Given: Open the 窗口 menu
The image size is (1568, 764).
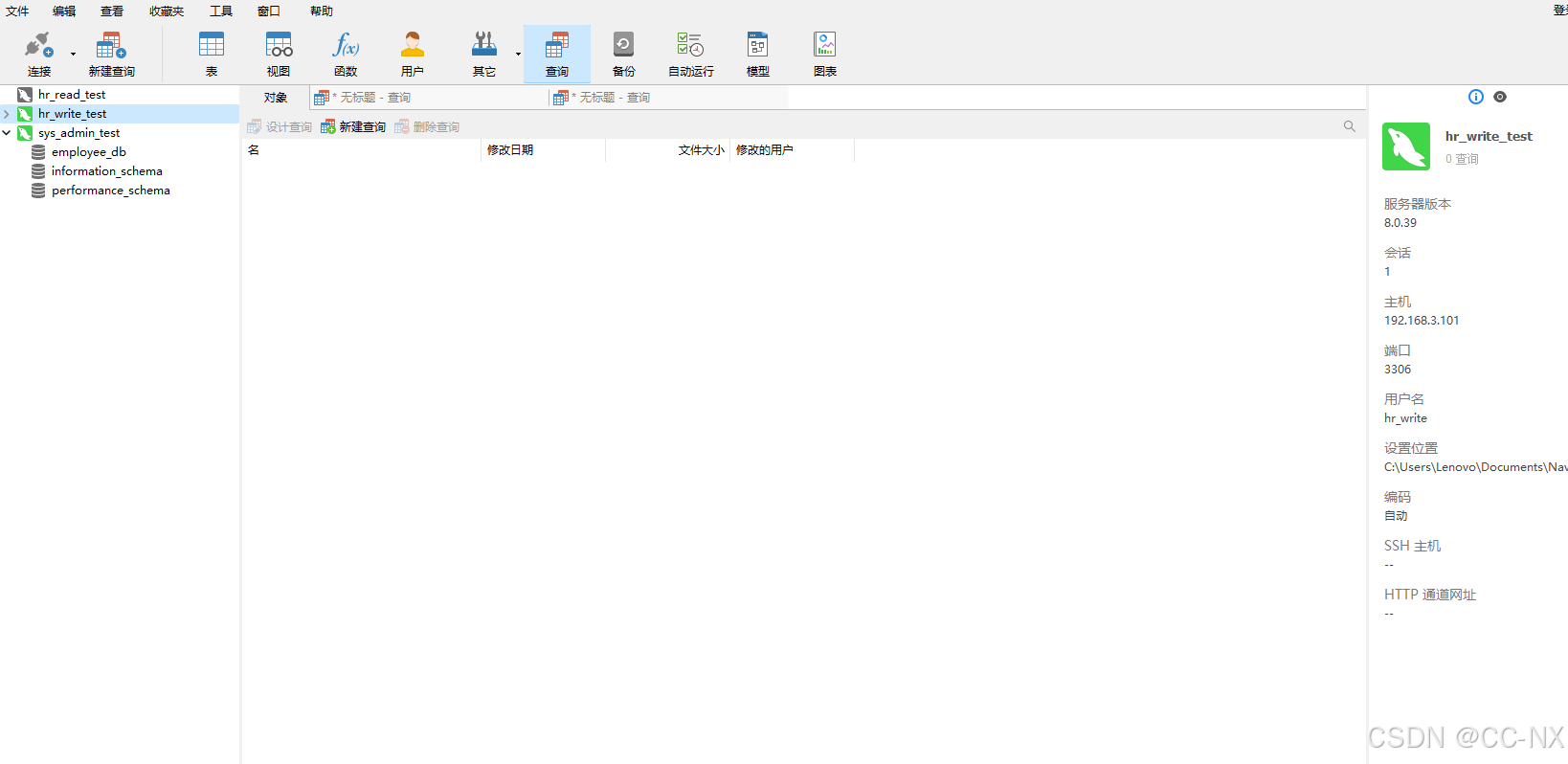Looking at the screenshot, I should click(269, 11).
